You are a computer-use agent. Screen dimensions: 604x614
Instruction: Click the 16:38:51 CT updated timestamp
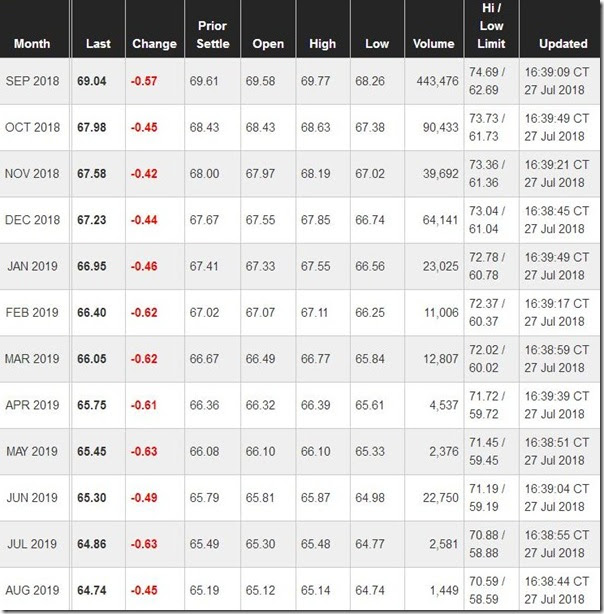(x=560, y=442)
